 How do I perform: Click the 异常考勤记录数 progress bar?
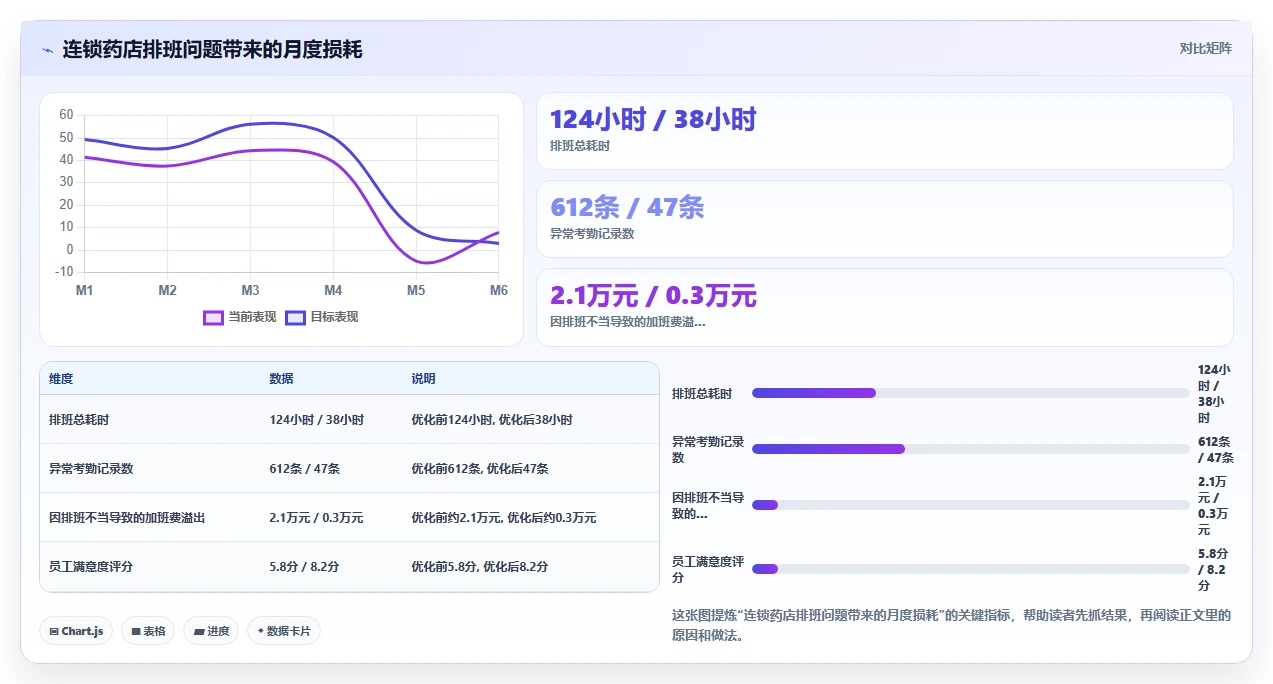click(x=970, y=449)
